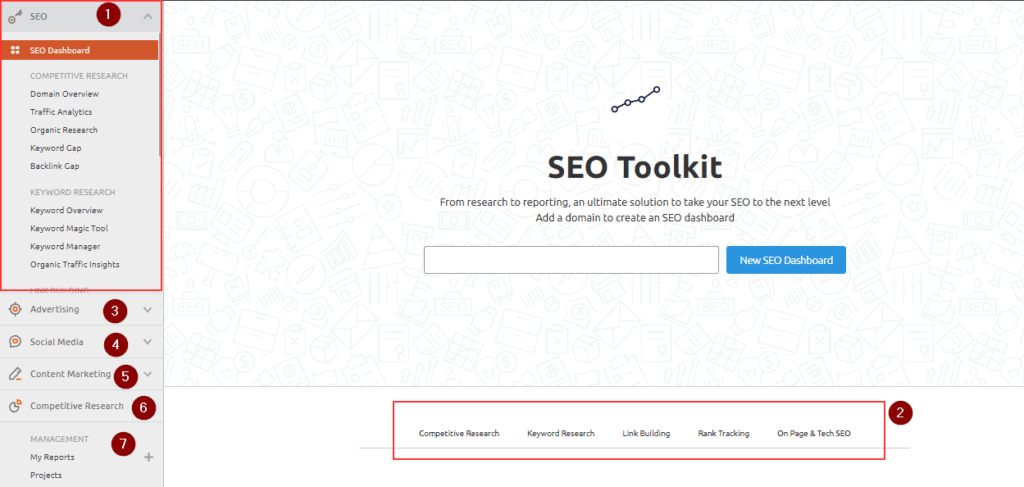Expand the Social Media section chevron
1024x487 pixels.
(x=147, y=342)
